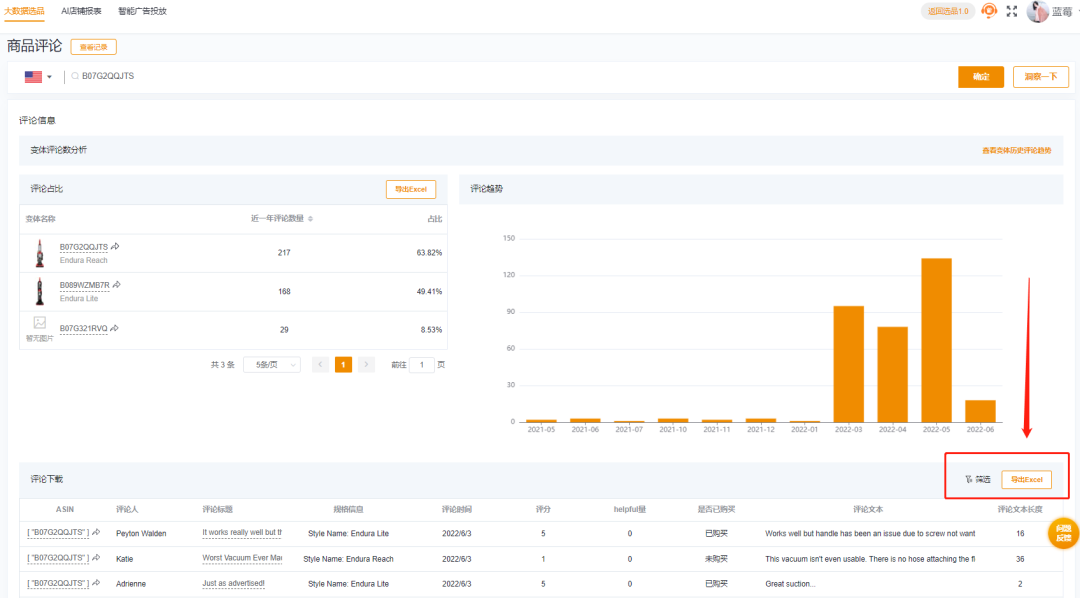Open ASIN link in Adrienne row
The height and width of the screenshot is (598, 1080).
pos(58,584)
